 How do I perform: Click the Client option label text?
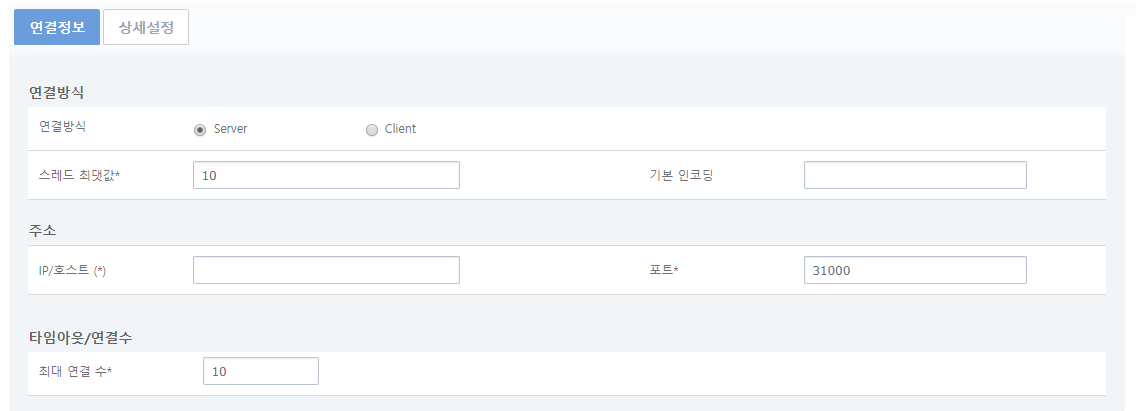(x=400, y=129)
